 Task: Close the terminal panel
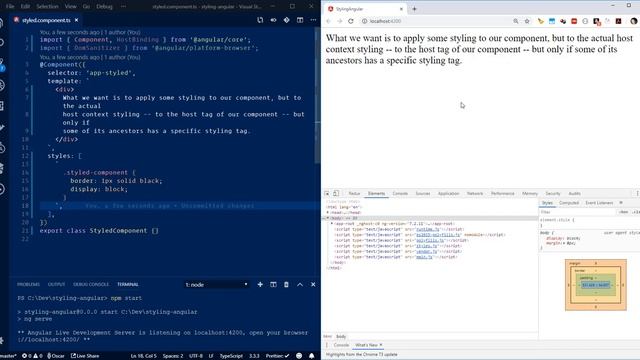point(313,284)
